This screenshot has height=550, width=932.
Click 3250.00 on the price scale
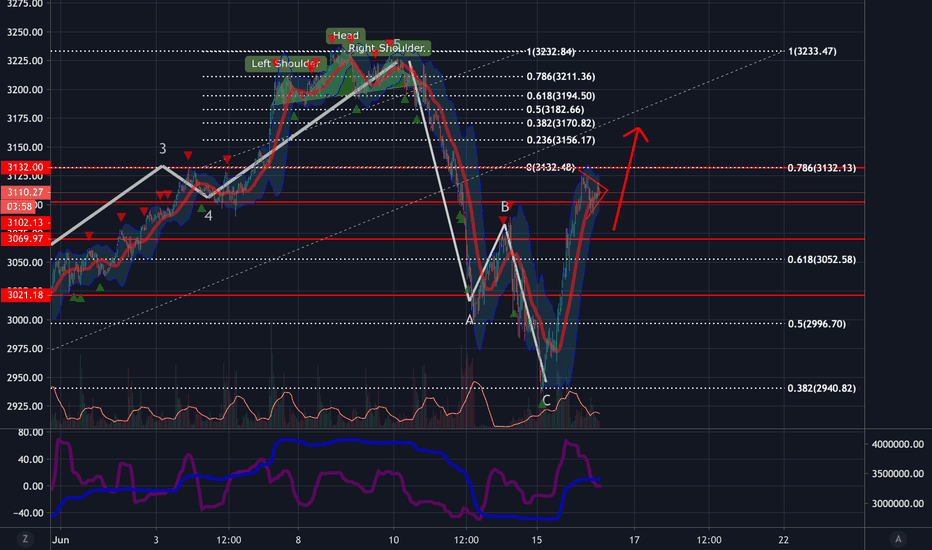24,32
